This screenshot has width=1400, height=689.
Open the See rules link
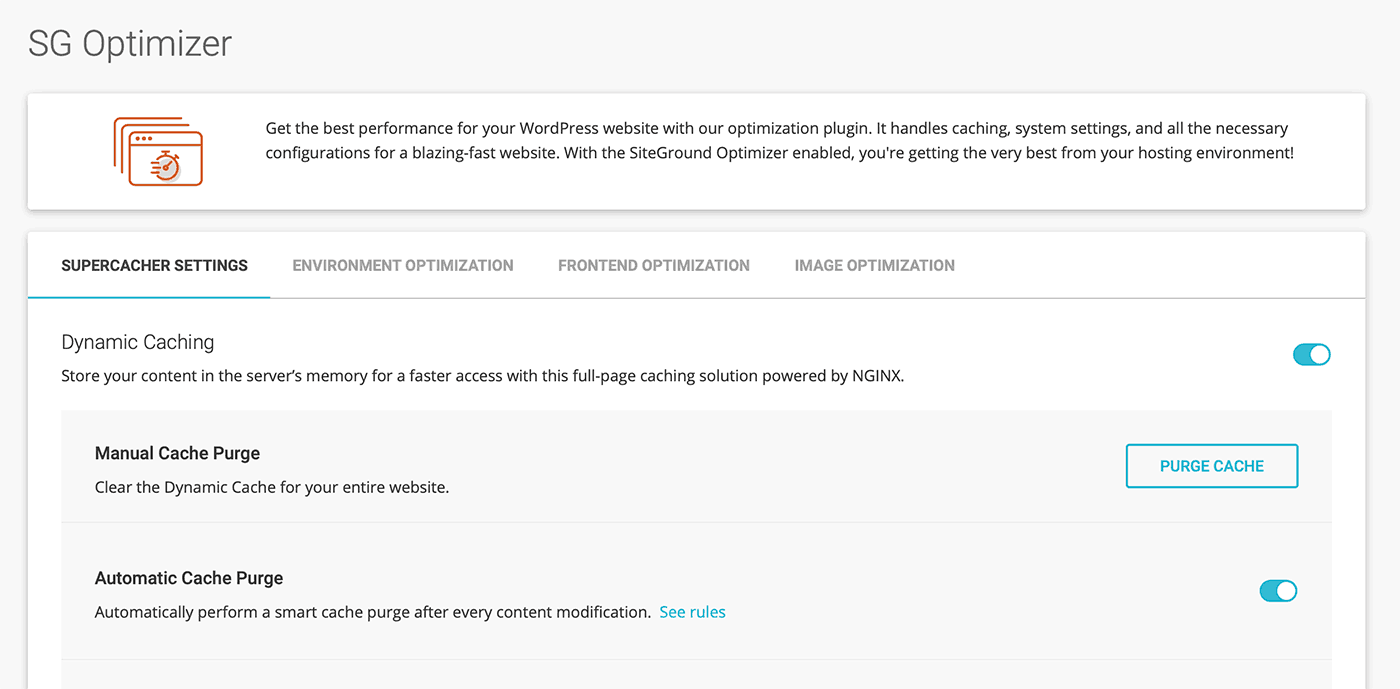[x=692, y=612]
